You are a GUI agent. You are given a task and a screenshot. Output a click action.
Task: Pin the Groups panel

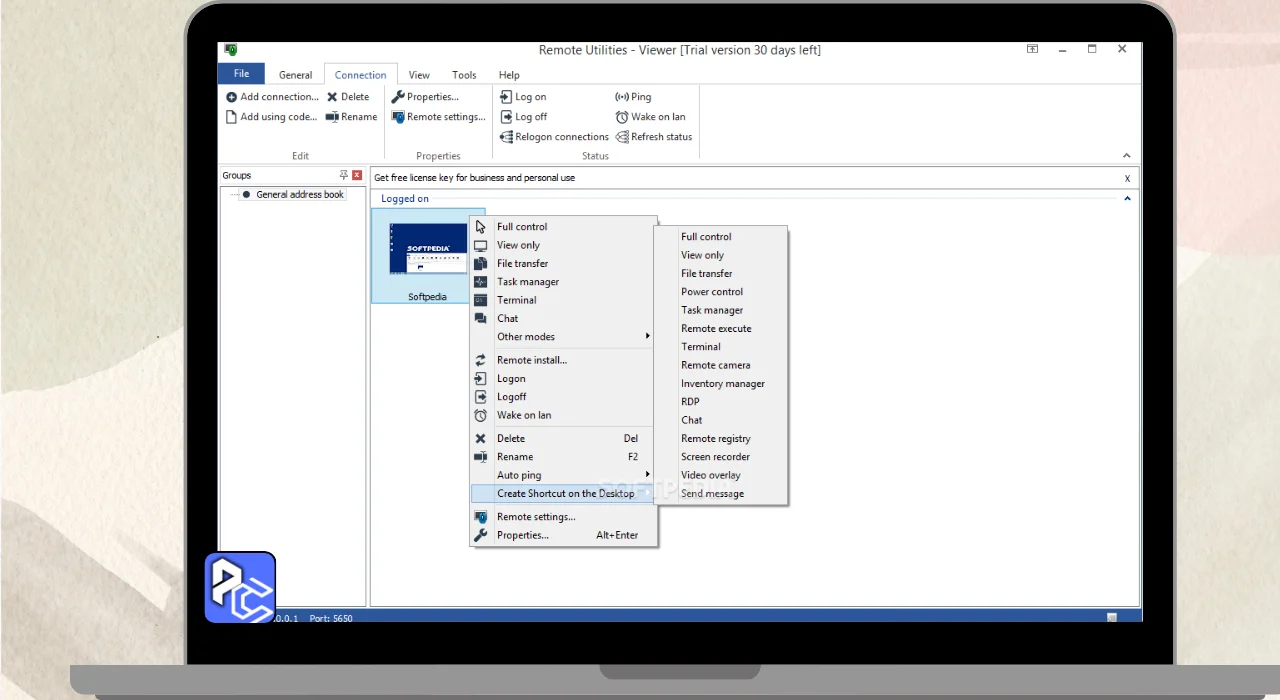point(344,175)
